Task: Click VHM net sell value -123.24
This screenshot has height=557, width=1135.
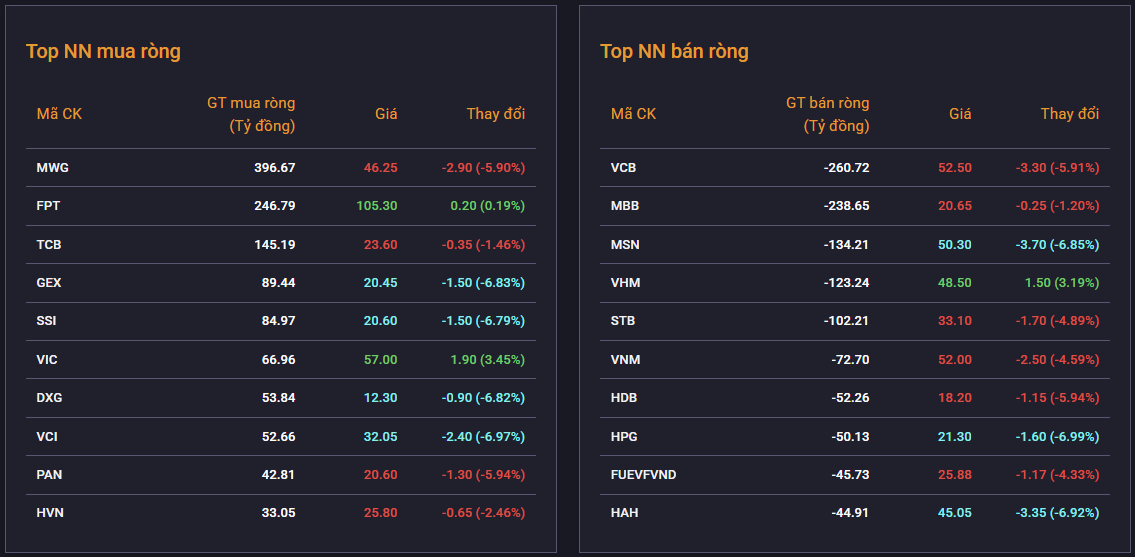Action: click(846, 282)
